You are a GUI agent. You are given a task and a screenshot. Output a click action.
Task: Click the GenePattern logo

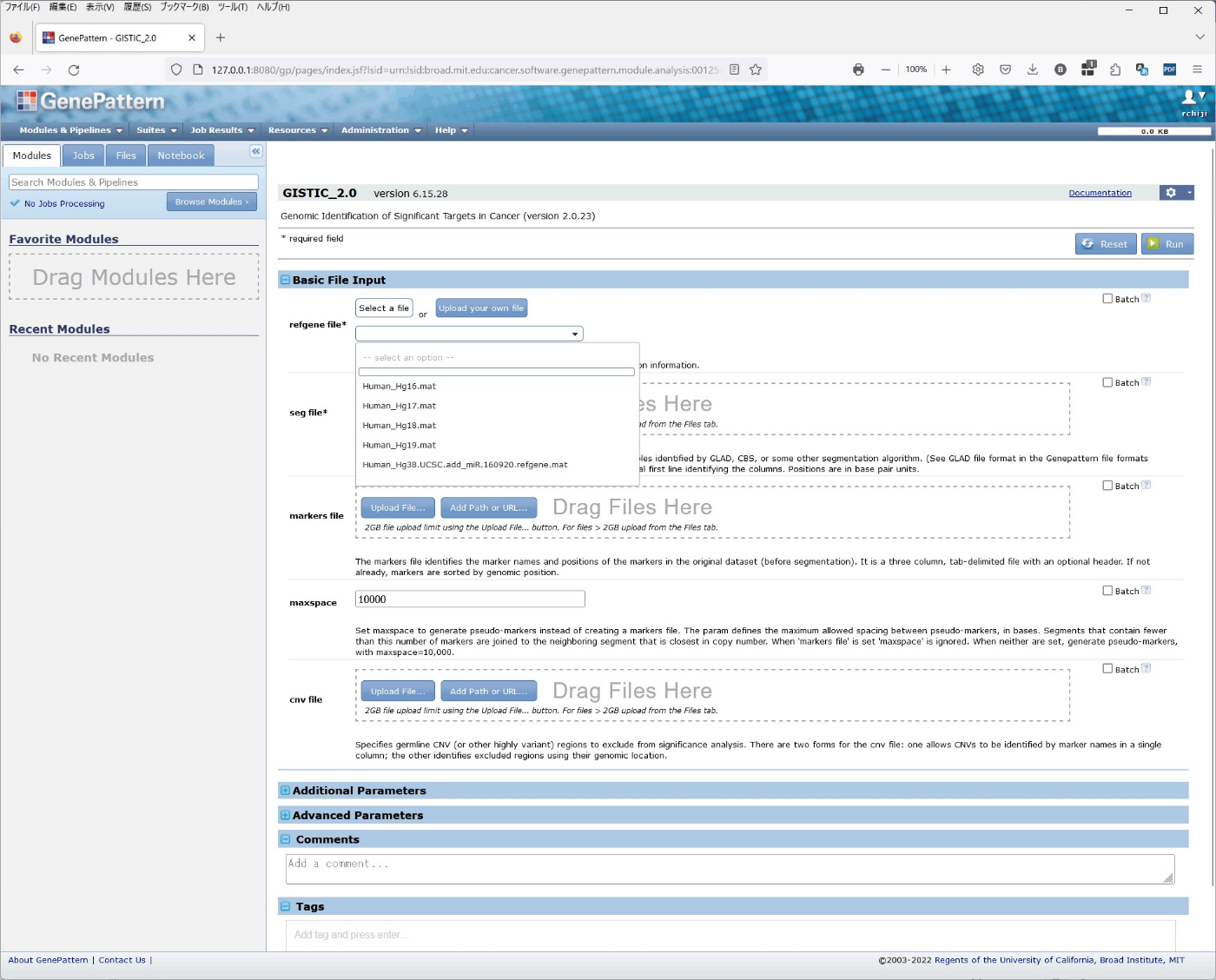tap(90, 102)
